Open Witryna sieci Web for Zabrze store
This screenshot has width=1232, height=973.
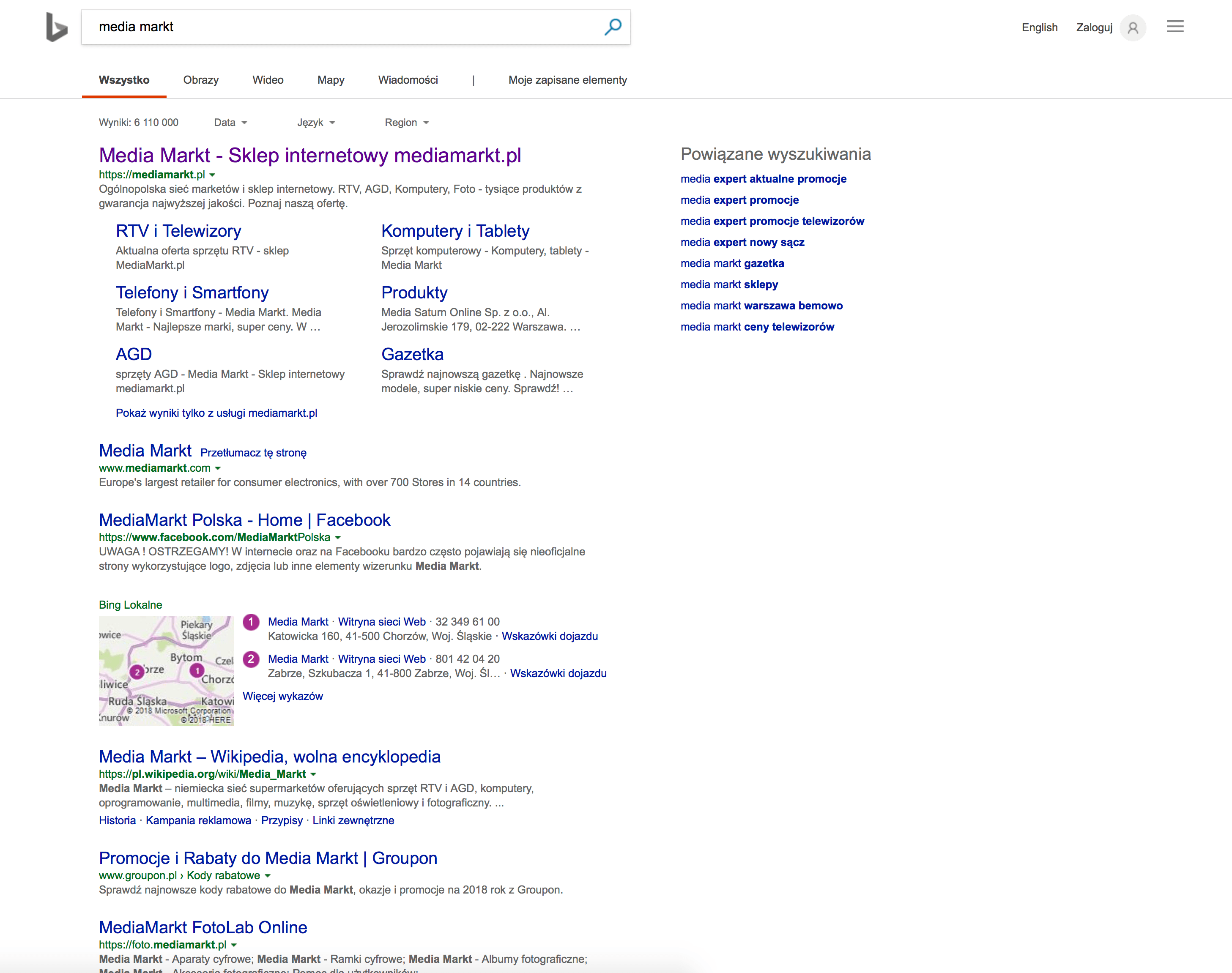pyautogui.click(x=382, y=659)
